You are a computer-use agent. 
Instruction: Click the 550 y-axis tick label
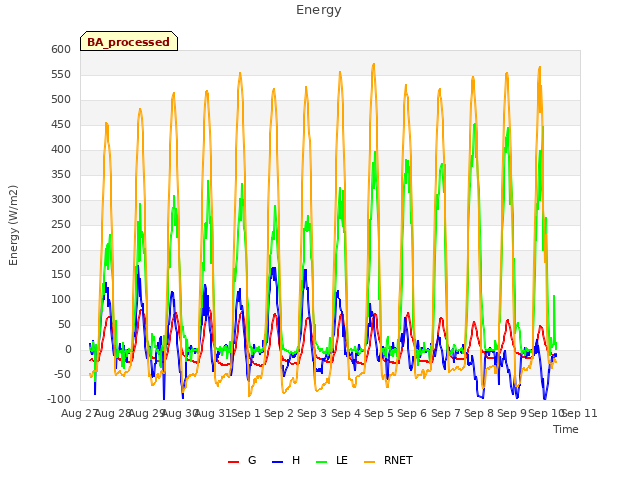[x=61, y=75]
